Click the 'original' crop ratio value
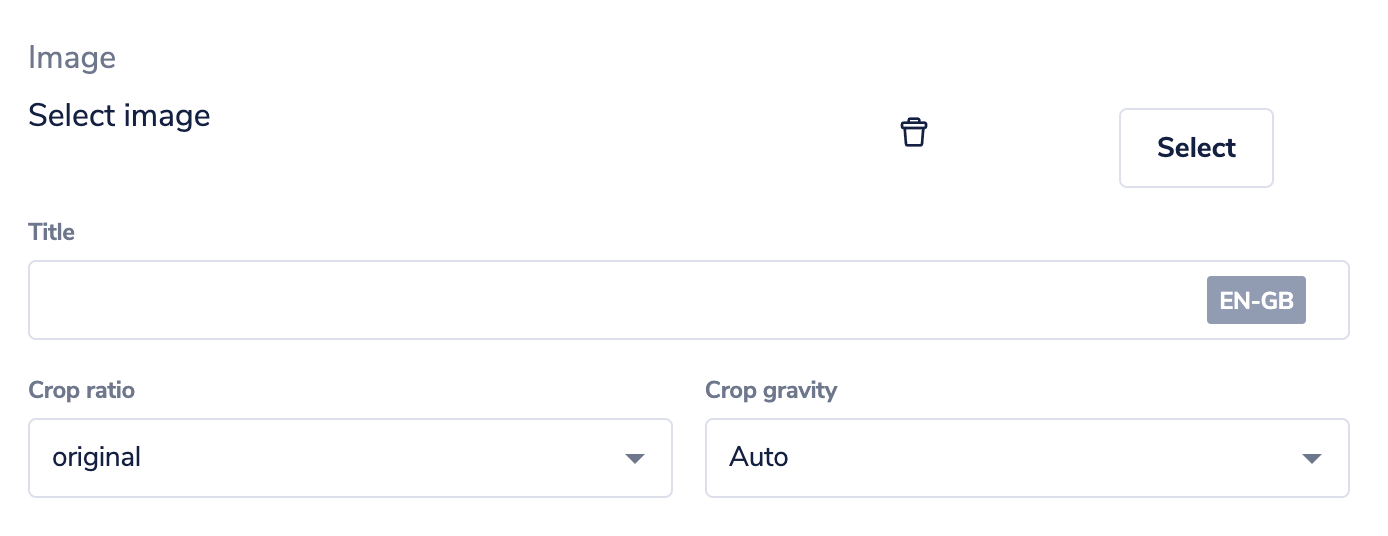The image size is (1388, 536). (x=97, y=458)
